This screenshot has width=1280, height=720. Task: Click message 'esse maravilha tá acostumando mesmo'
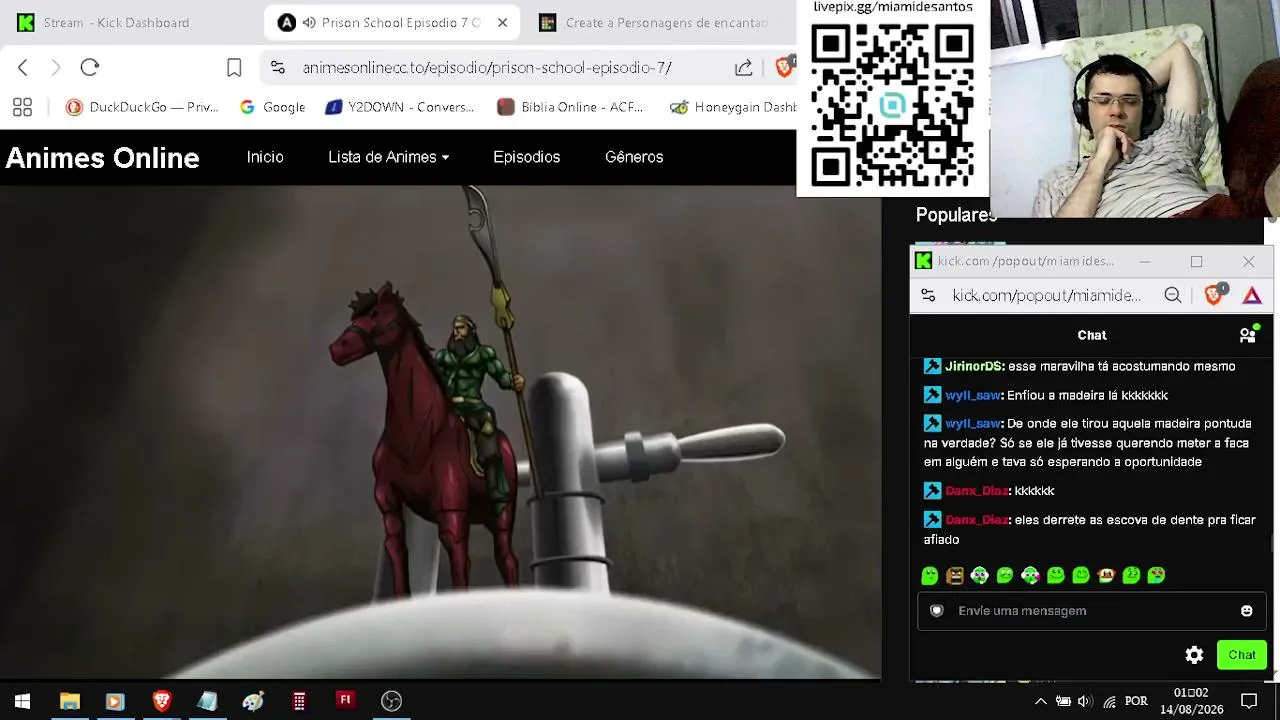click(x=1122, y=366)
